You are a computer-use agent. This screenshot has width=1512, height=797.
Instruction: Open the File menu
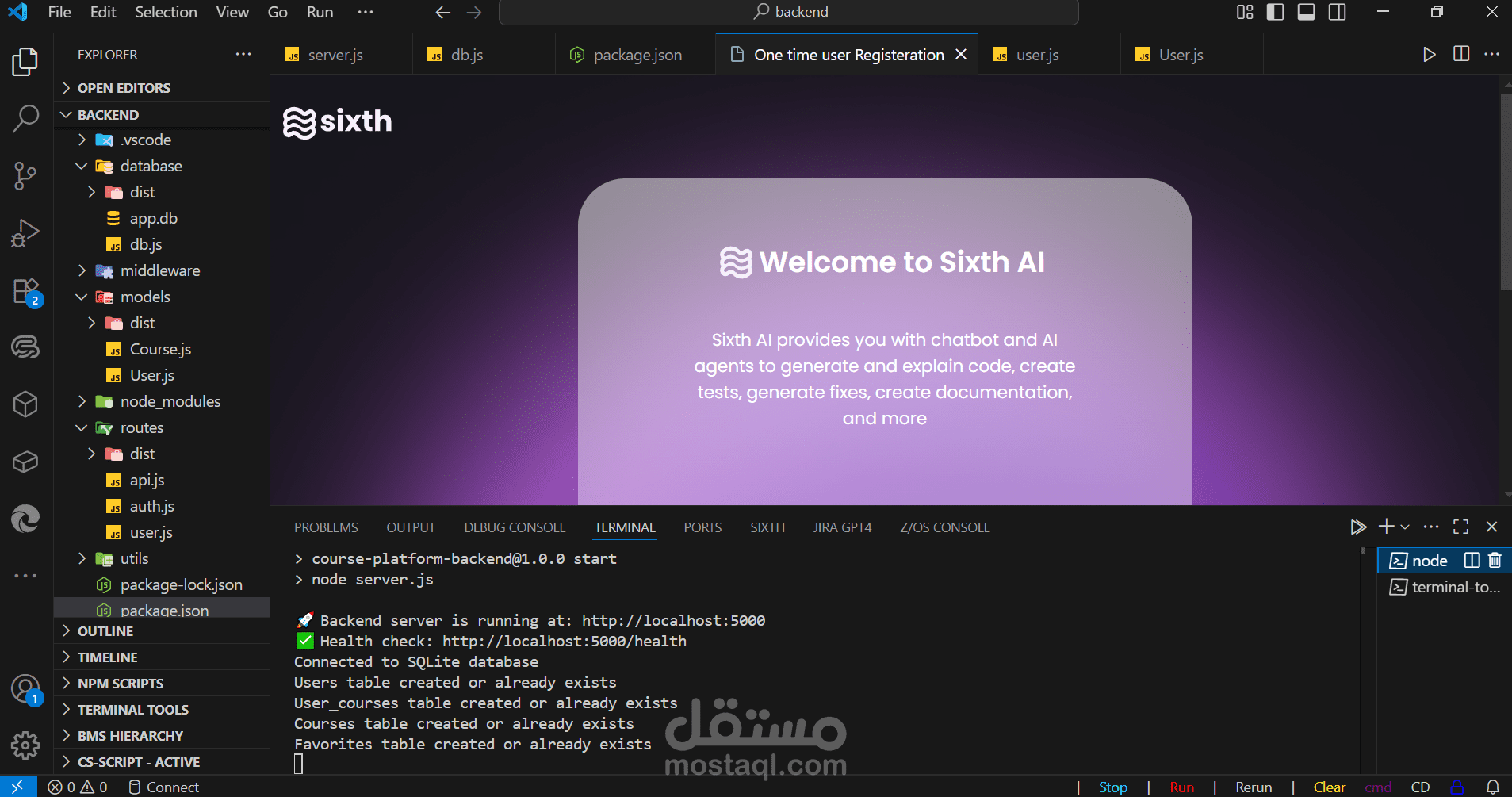click(59, 12)
